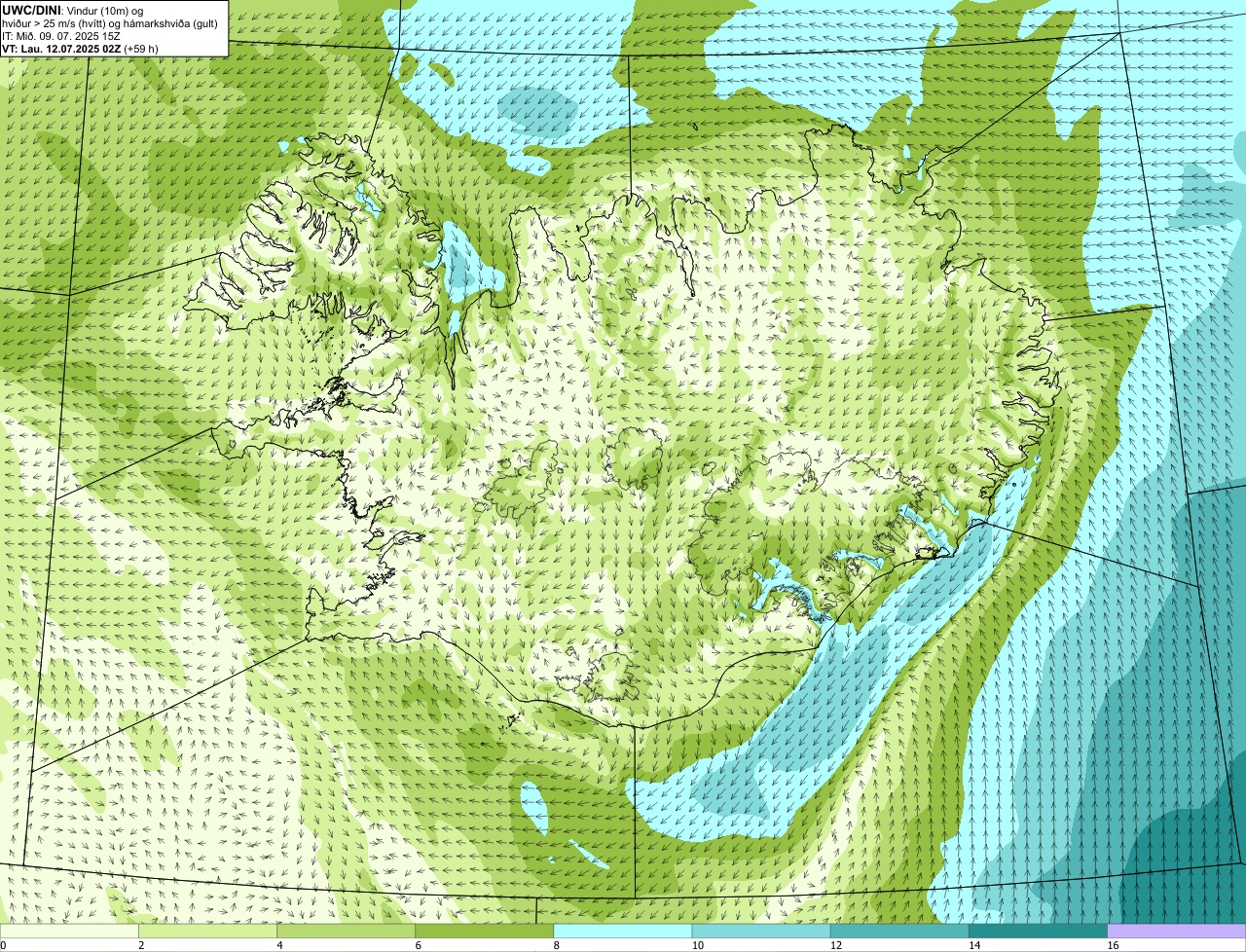Click the 'IT: Mið. 09. 07. 2025 15Z' line

pos(61,35)
